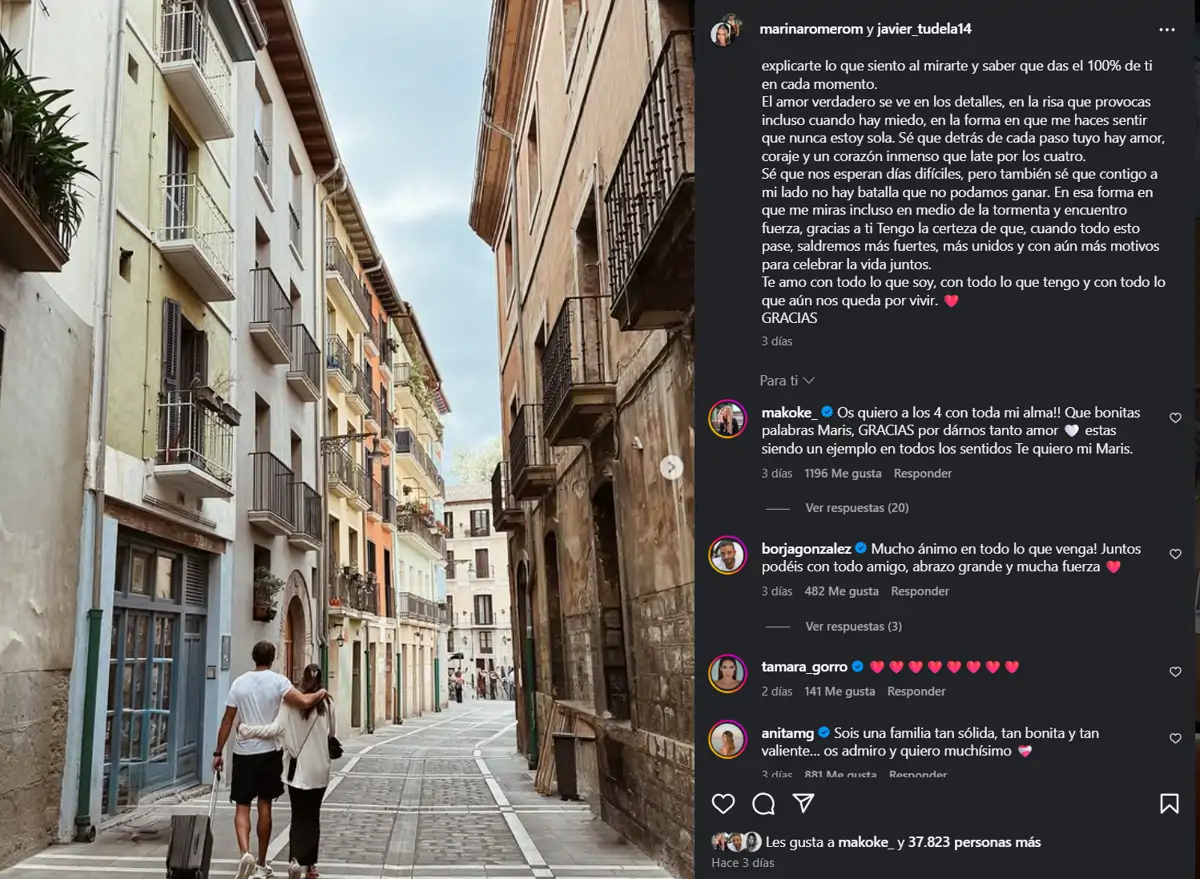Open the three-dot more options menu

(x=1167, y=30)
